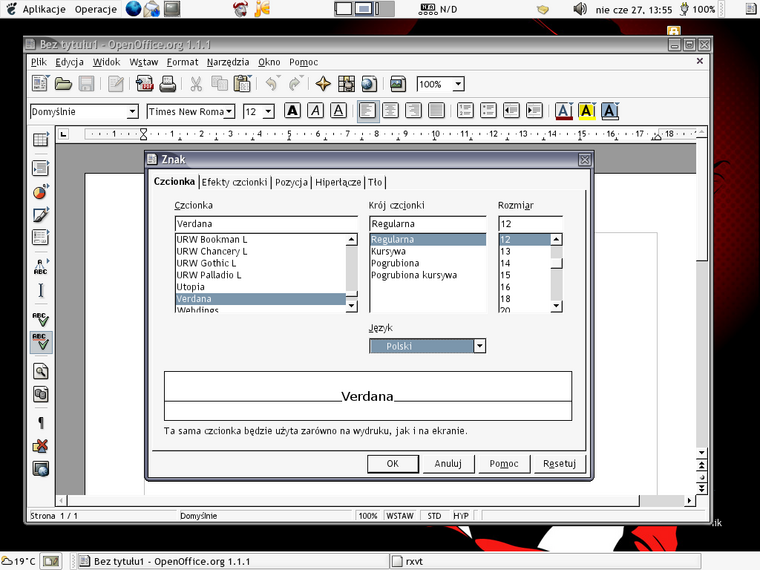Expand the Times New Roman font dropdown
Image resolution: width=760 pixels, height=570 pixels.
(x=230, y=112)
